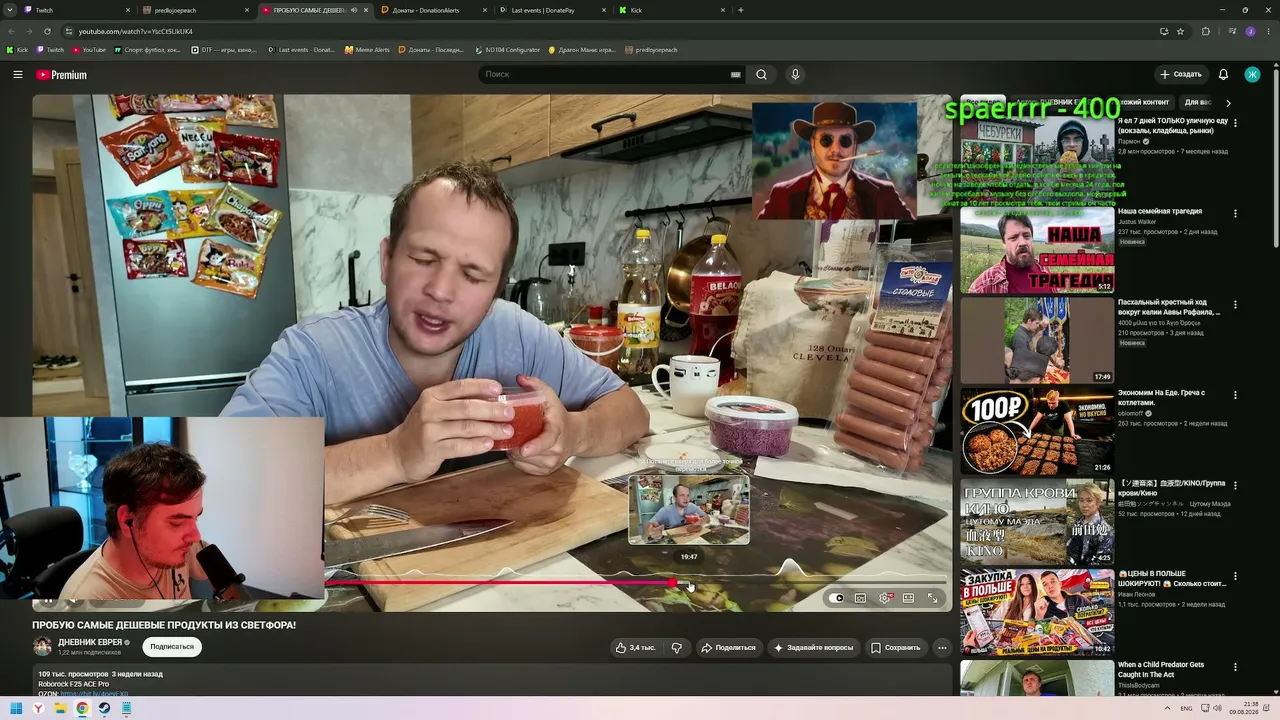
Task: Start voice search with microphone icon
Action: click(x=795, y=75)
